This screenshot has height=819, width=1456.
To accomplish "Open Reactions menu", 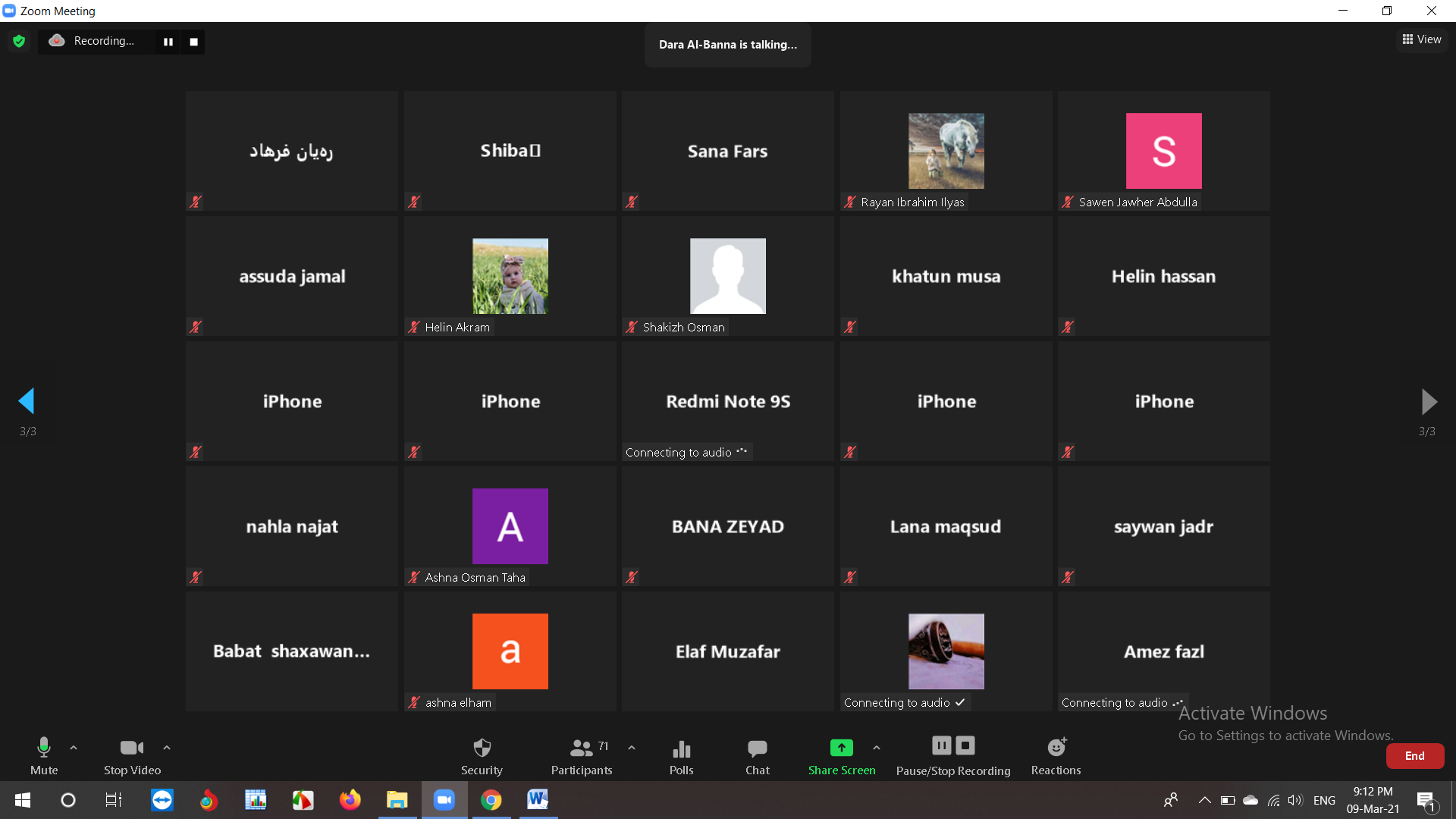I will (1056, 756).
